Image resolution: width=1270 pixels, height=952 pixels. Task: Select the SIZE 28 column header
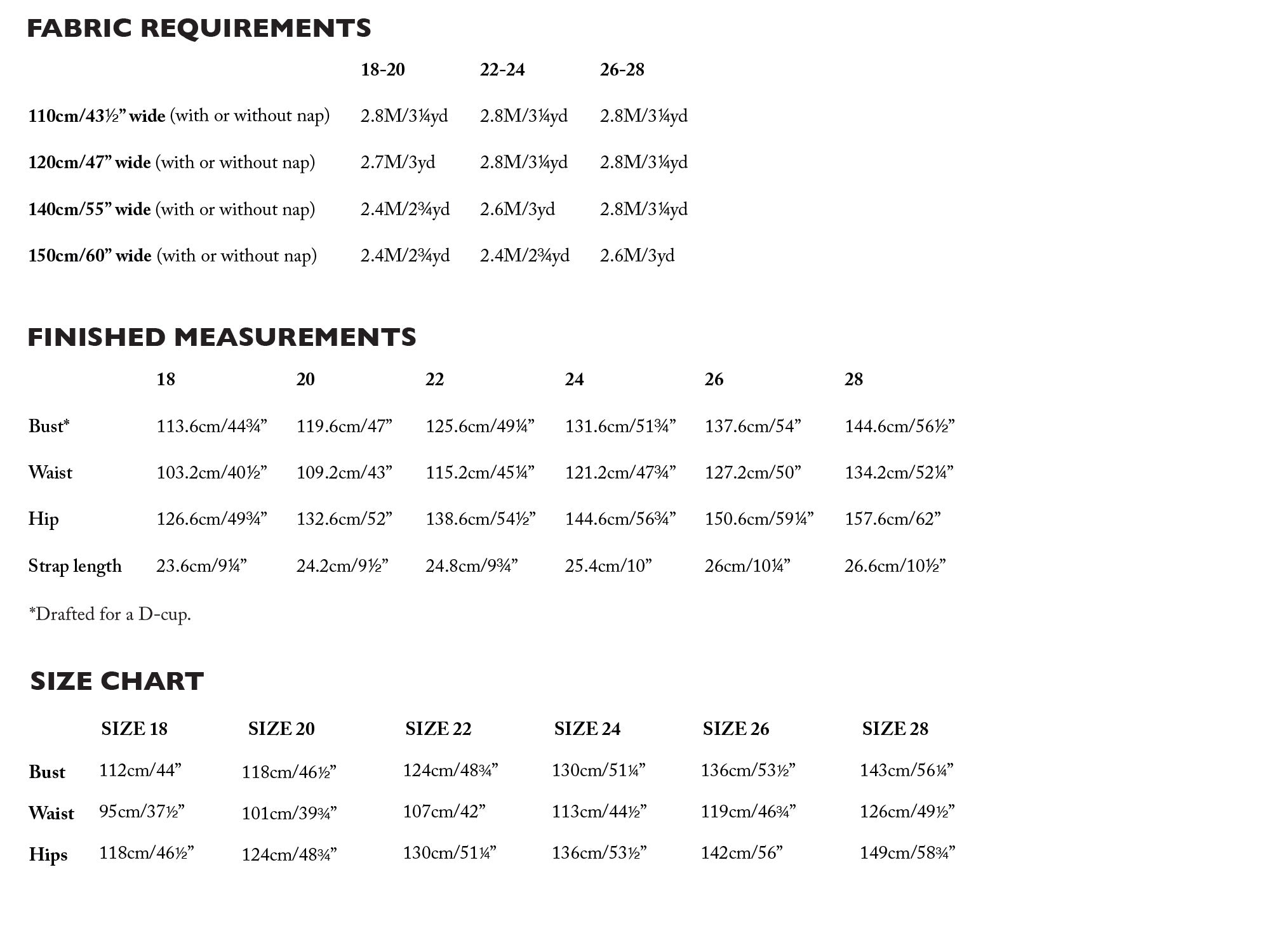tap(895, 729)
